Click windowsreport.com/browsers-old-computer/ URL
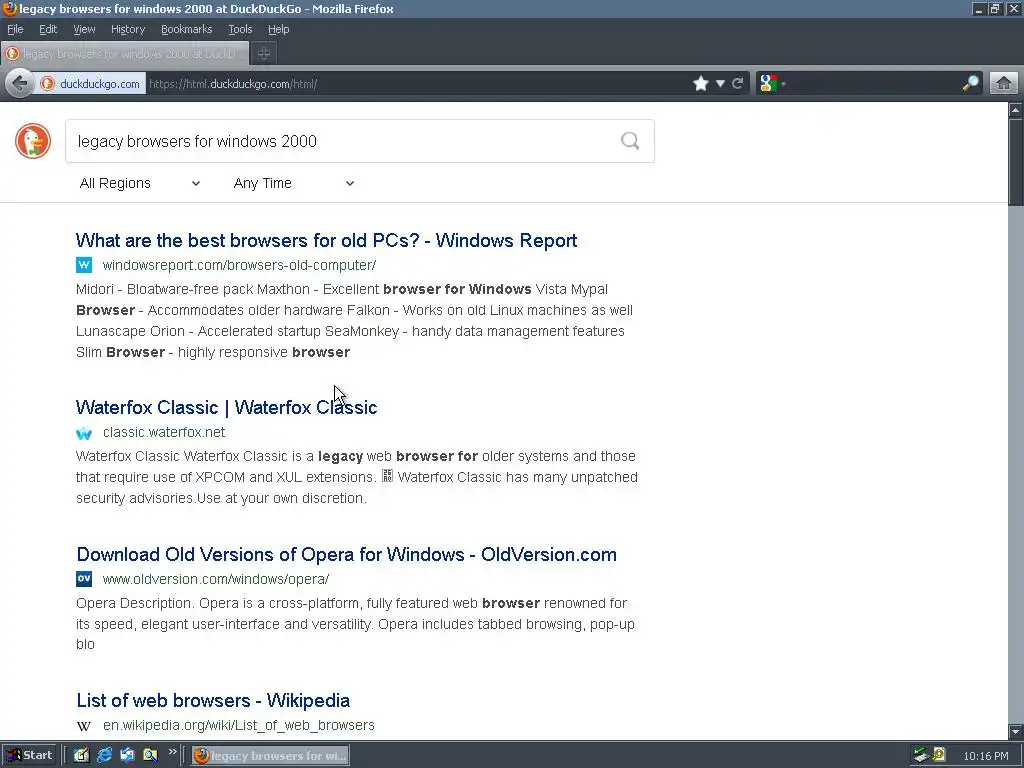This screenshot has width=1024, height=768. pyautogui.click(x=240, y=265)
